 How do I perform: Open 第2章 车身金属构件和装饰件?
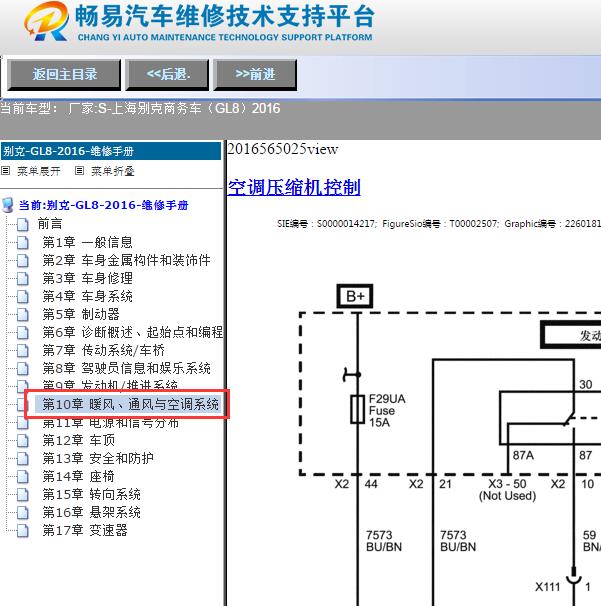[x=126, y=260]
